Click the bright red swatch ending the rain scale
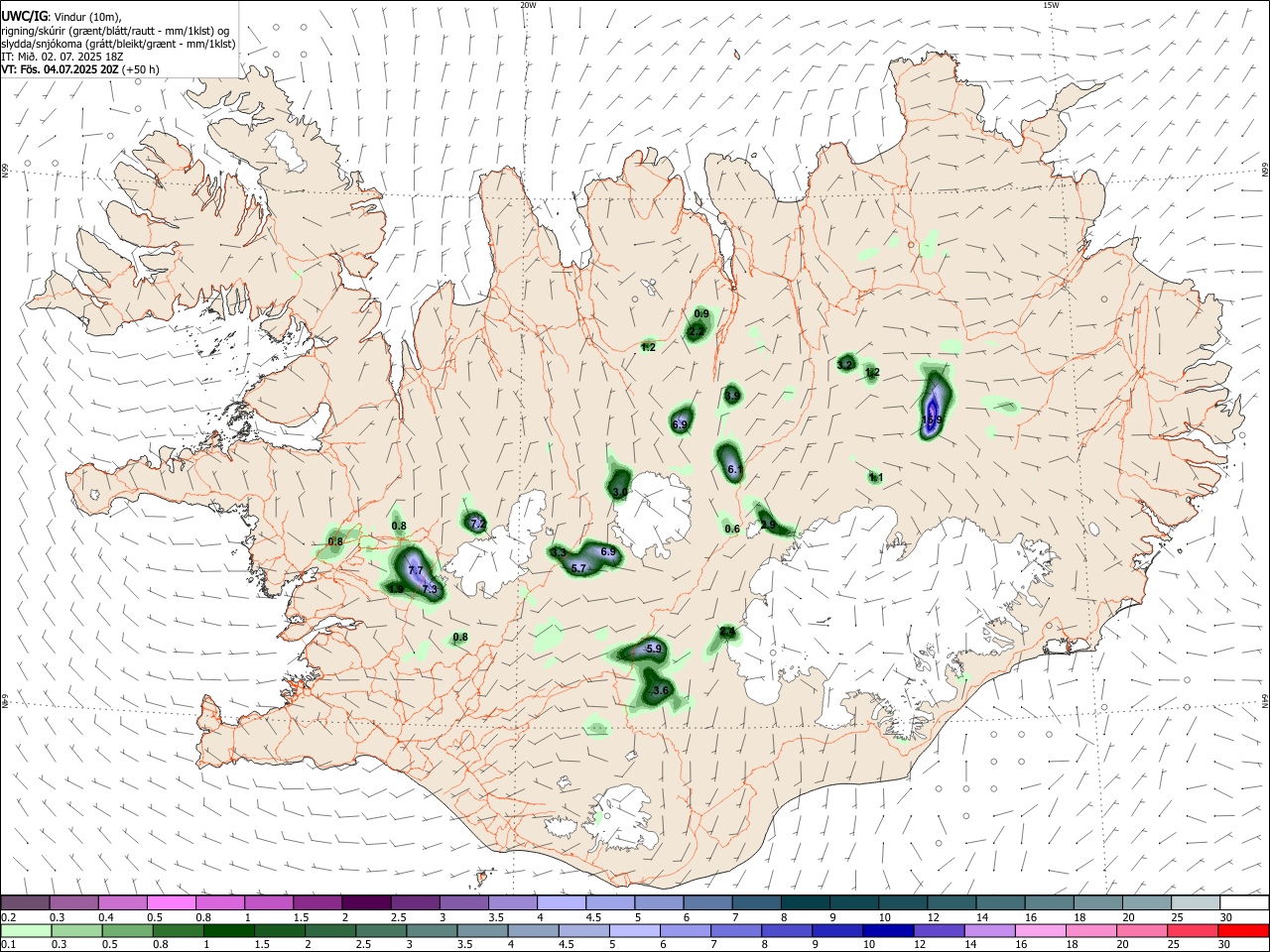The image size is (1270, 952). (x=1243, y=931)
